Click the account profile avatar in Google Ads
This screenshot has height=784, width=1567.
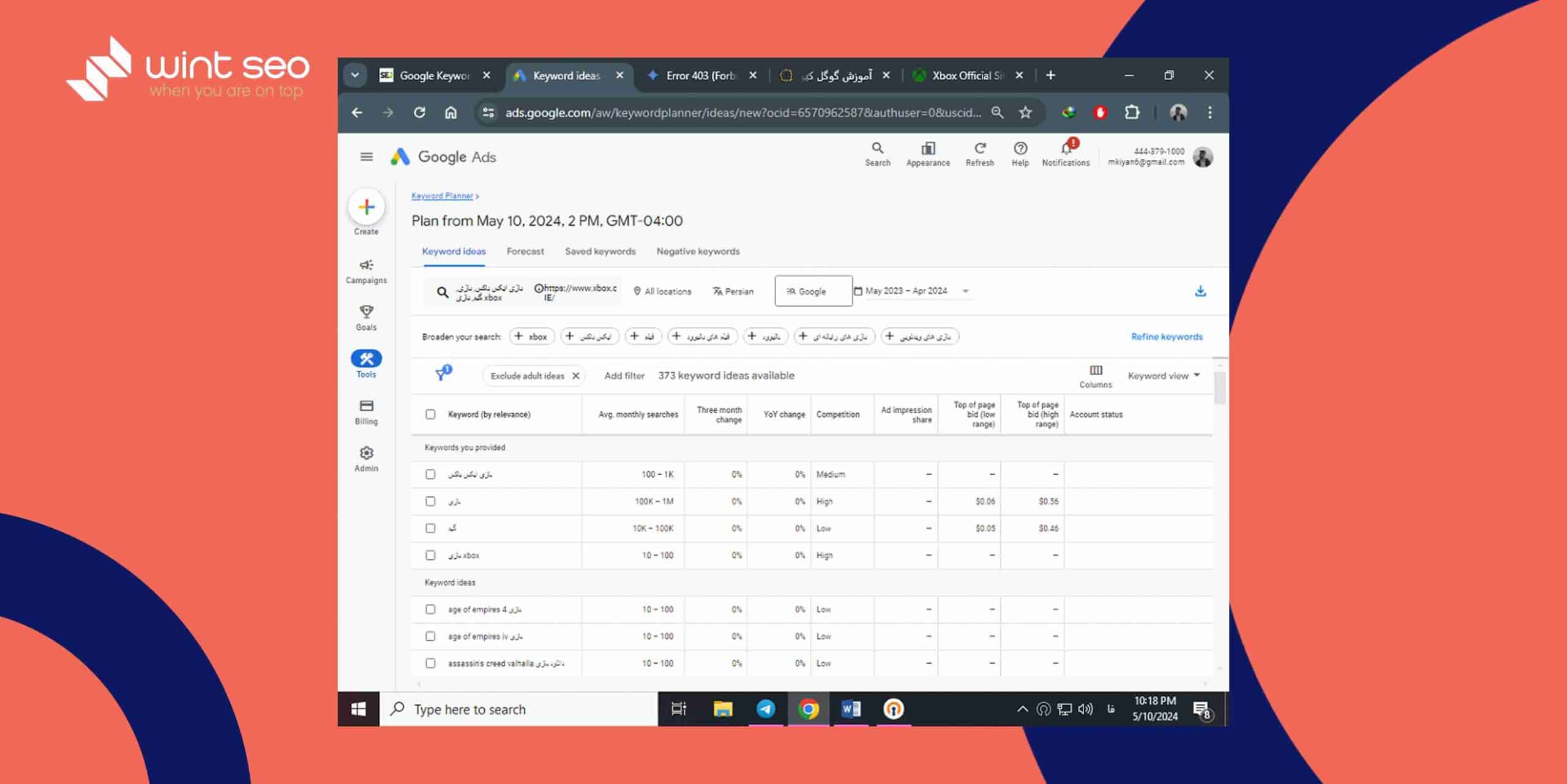click(1203, 157)
